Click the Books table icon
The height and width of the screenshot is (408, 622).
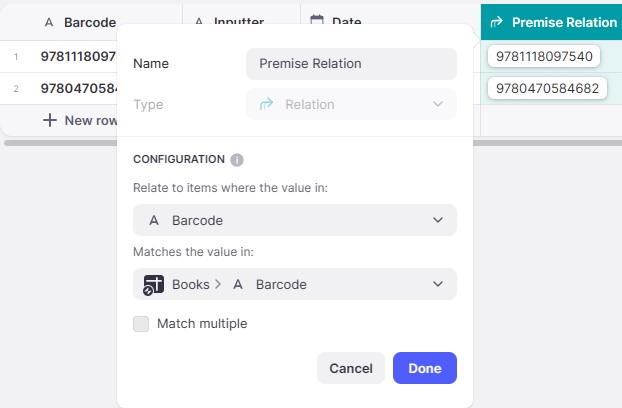[154, 284]
